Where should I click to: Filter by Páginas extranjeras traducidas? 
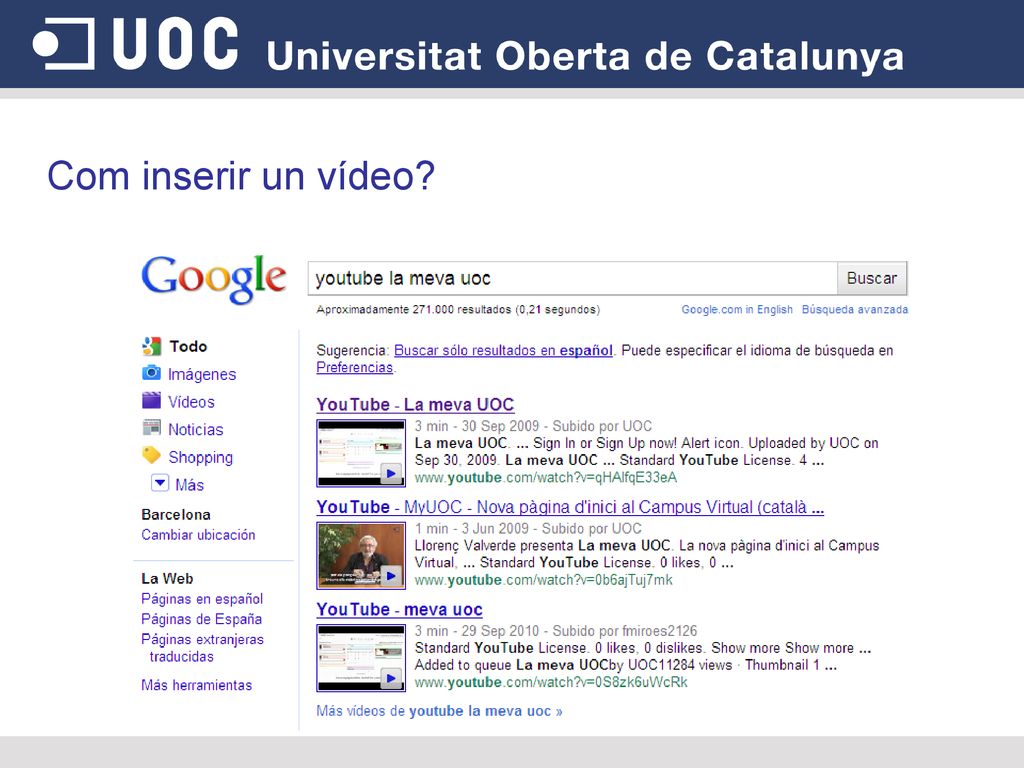coord(202,648)
